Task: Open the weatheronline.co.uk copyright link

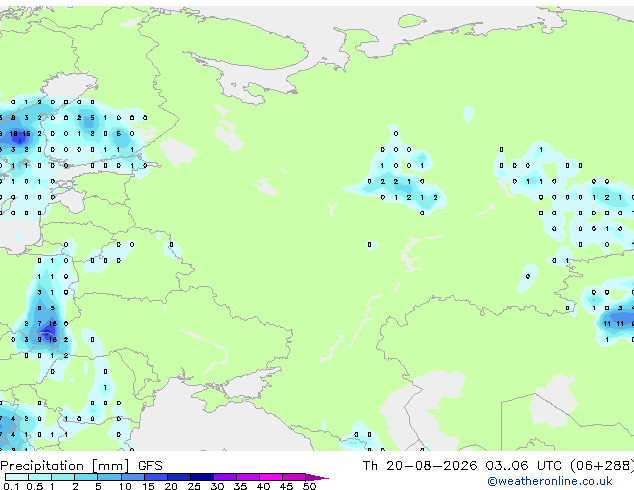Action: pos(549,481)
